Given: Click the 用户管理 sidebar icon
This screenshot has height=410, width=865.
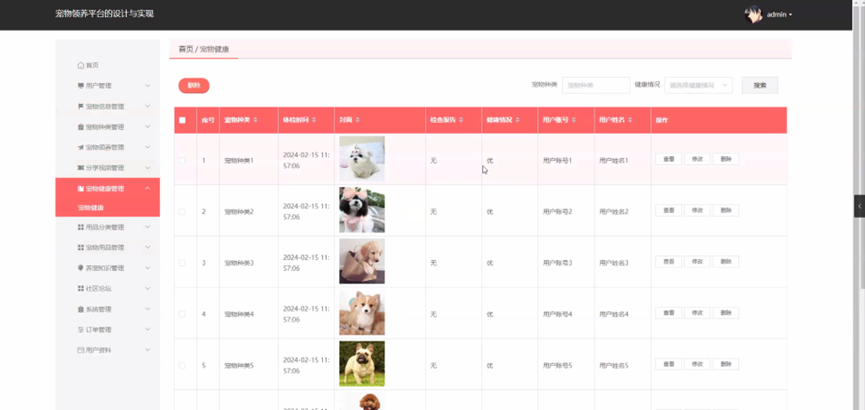Looking at the screenshot, I should pyautogui.click(x=81, y=86).
